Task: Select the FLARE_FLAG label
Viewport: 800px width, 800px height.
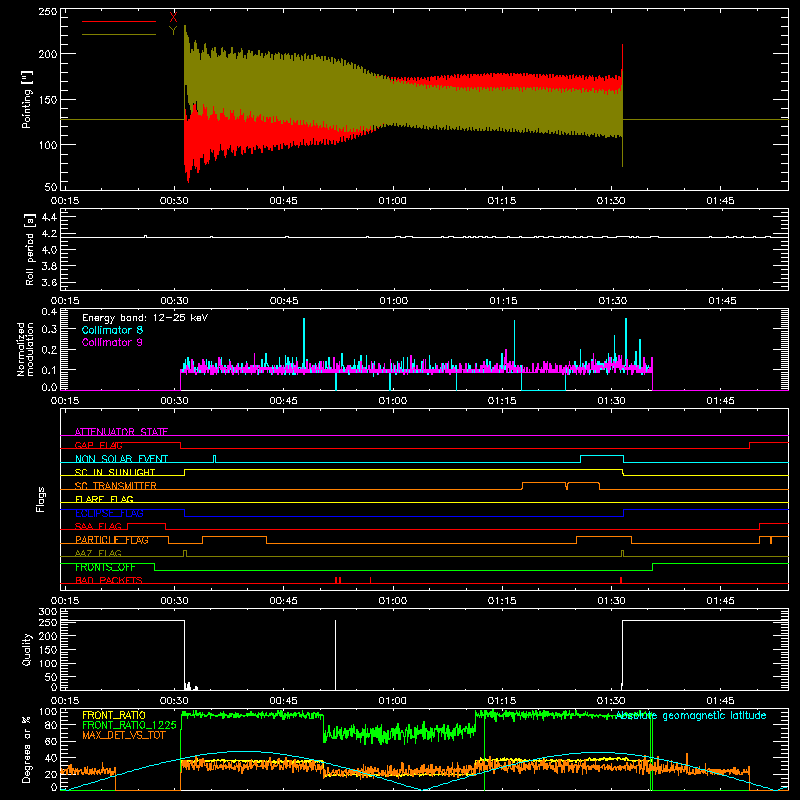Action: (104, 499)
